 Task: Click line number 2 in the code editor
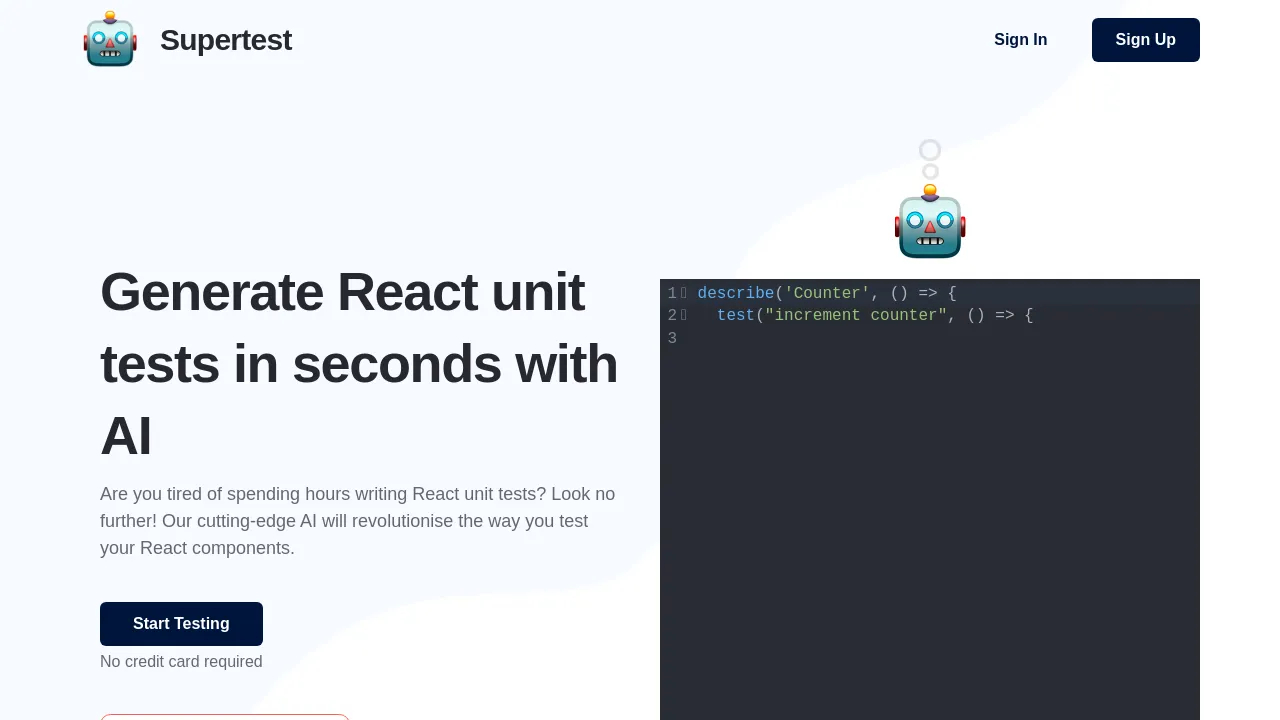tap(670, 315)
